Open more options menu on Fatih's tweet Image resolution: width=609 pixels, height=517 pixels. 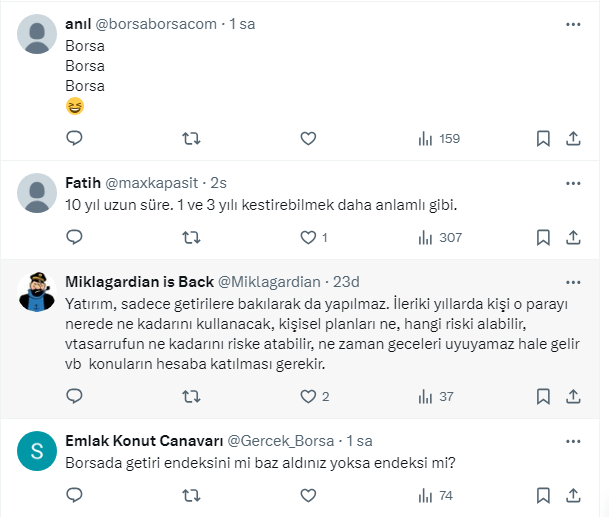pyautogui.click(x=572, y=183)
